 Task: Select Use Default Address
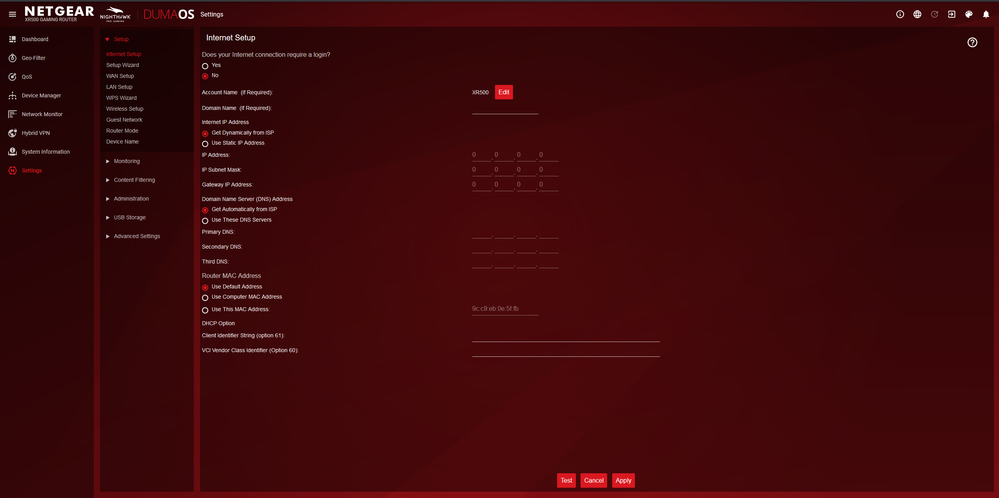[205, 287]
